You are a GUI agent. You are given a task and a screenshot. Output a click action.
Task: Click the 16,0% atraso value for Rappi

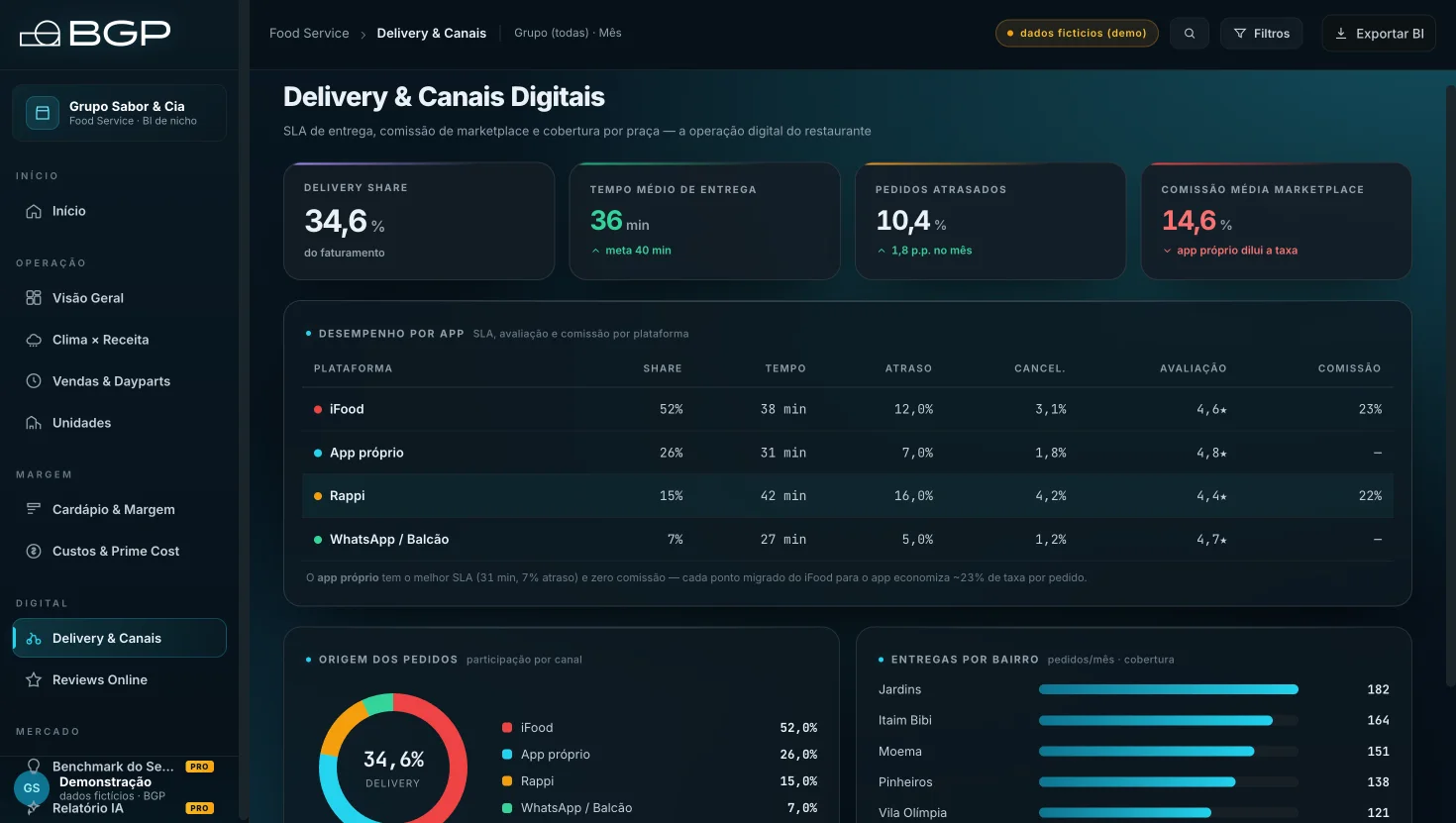pos(913,496)
